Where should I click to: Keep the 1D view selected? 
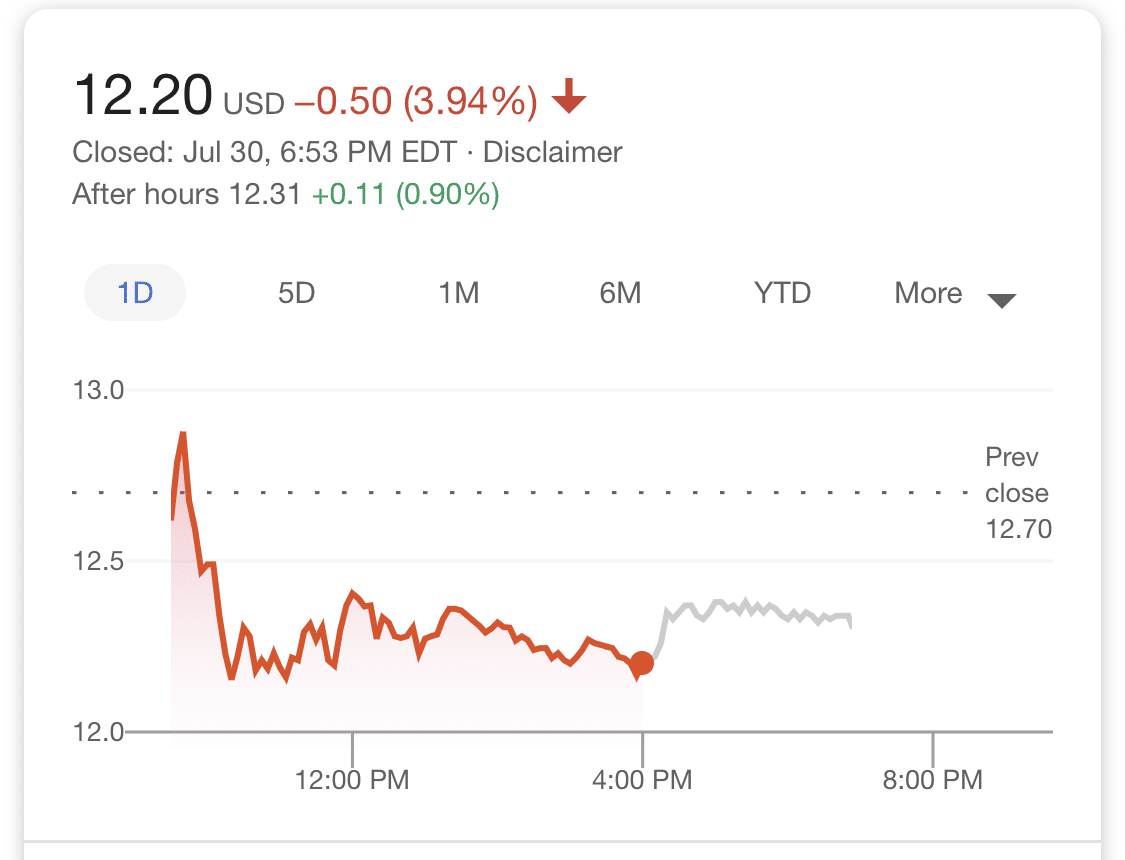coord(134,293)
